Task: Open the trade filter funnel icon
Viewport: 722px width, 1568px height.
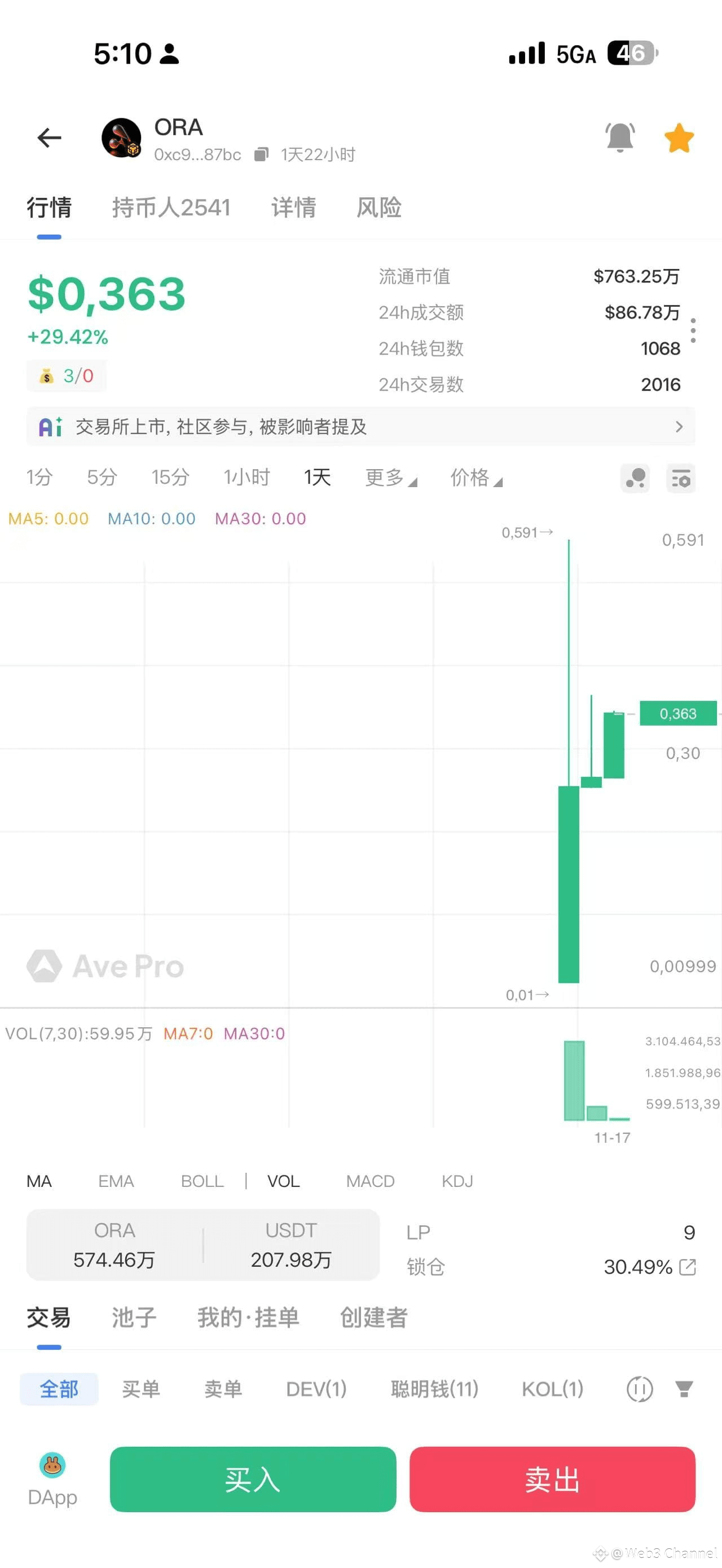Action: (x=684, y=1389)
